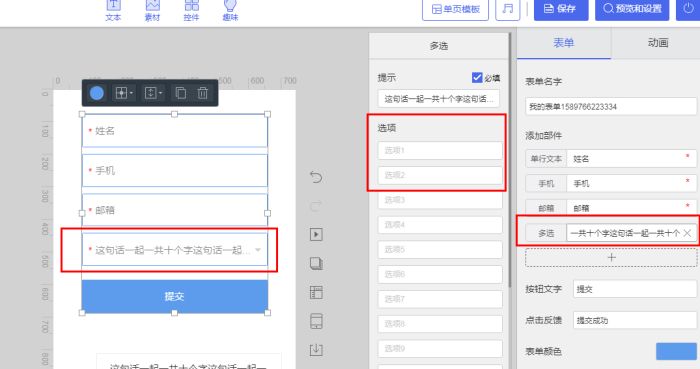
Task: Click the 多选 panel scrollbar
Action: (x=509, y=161)
